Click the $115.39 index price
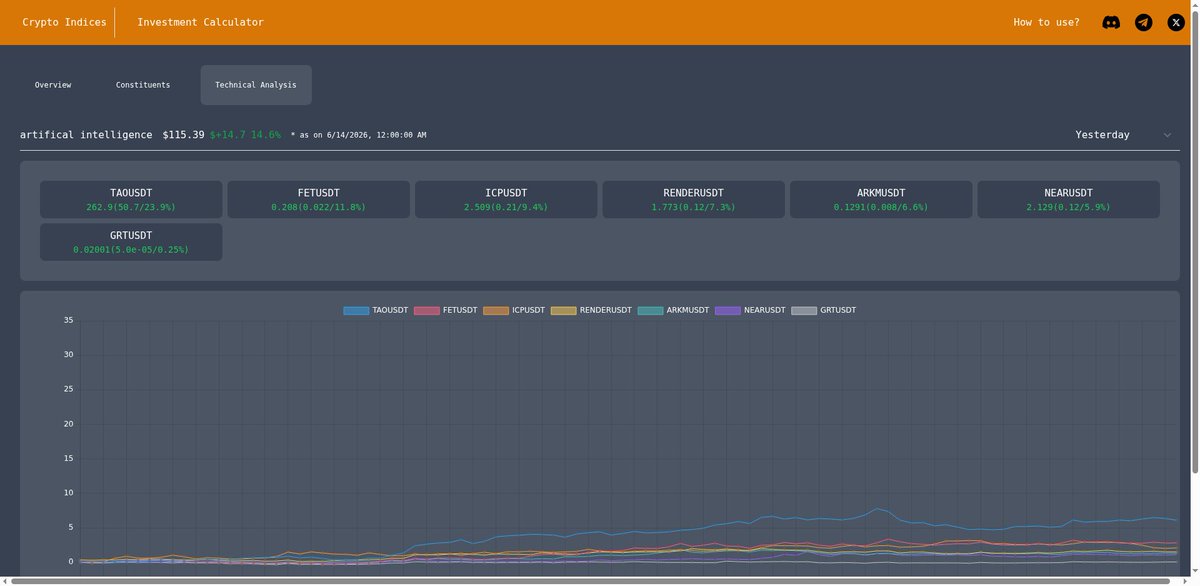Viewport: 1200px width, 586px height. click(x=184, y=135)
